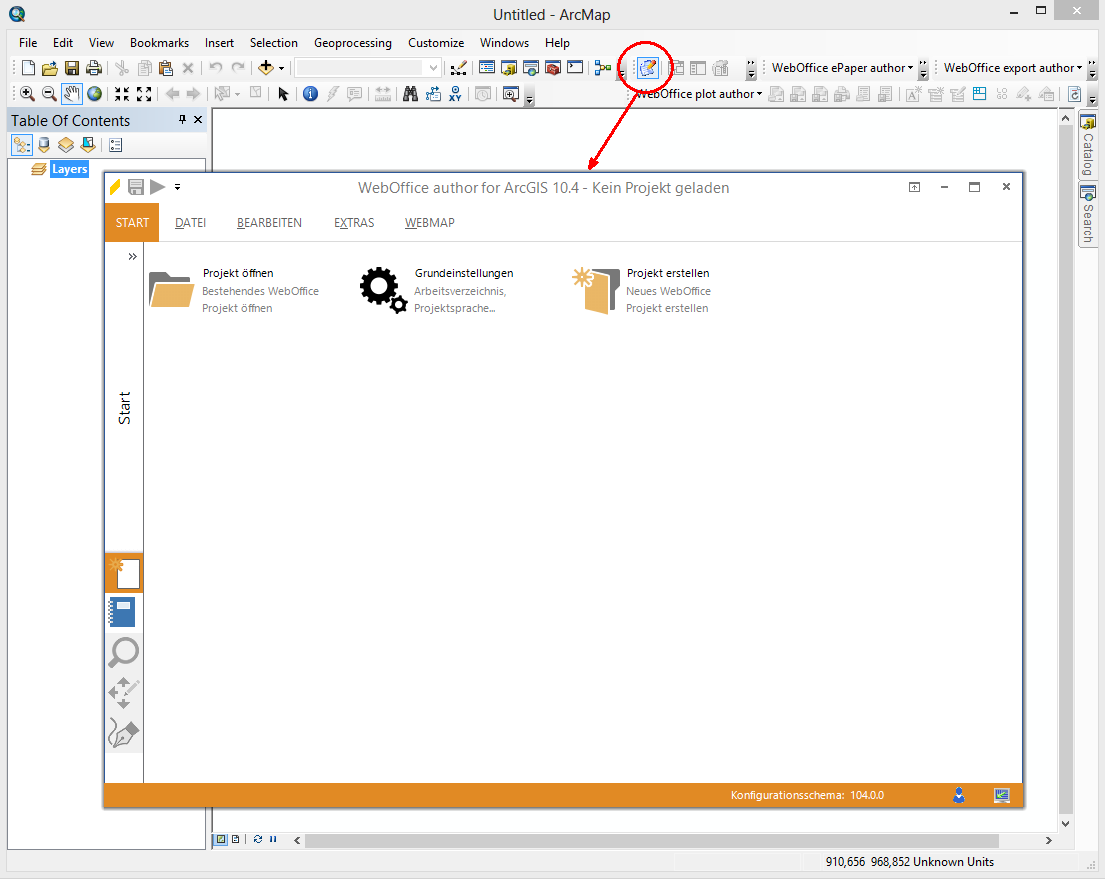Image resolution: width=1105 pixels, height=879 pixels.
Task: Switch to the DATEI tab in WebOffice author
Action: [x=190, y=222]
